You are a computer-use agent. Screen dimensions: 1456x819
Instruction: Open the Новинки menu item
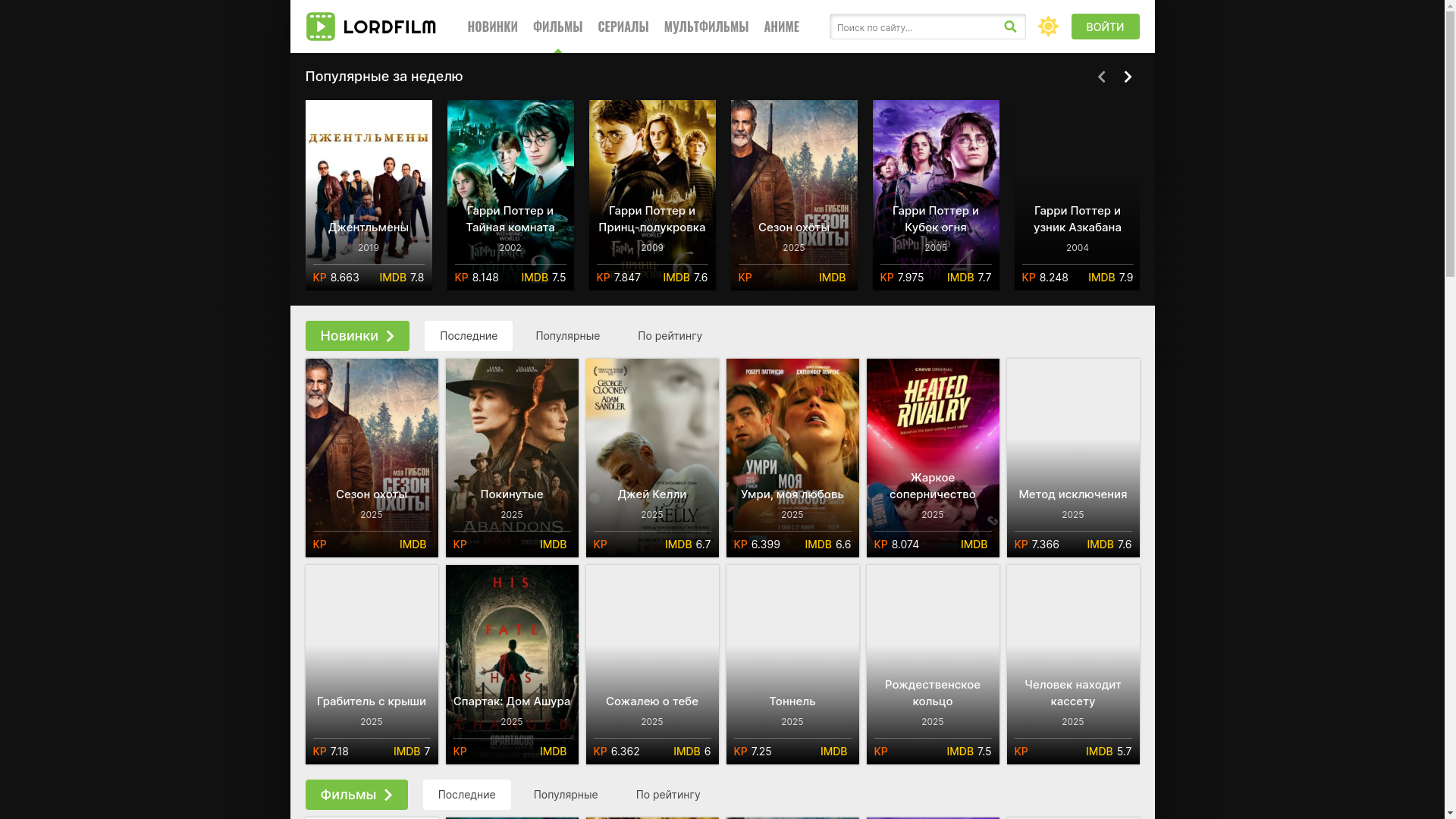click(492, 27)
